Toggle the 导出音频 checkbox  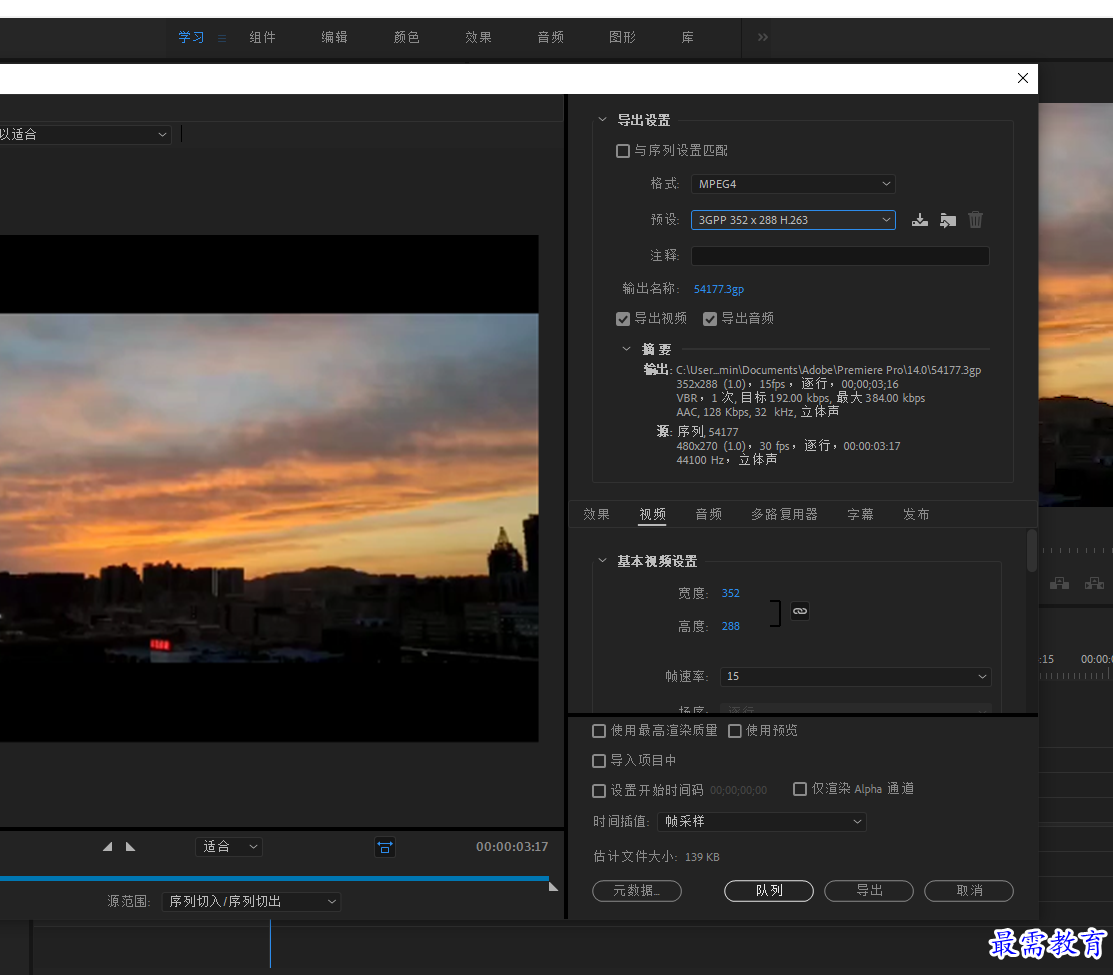710,319
